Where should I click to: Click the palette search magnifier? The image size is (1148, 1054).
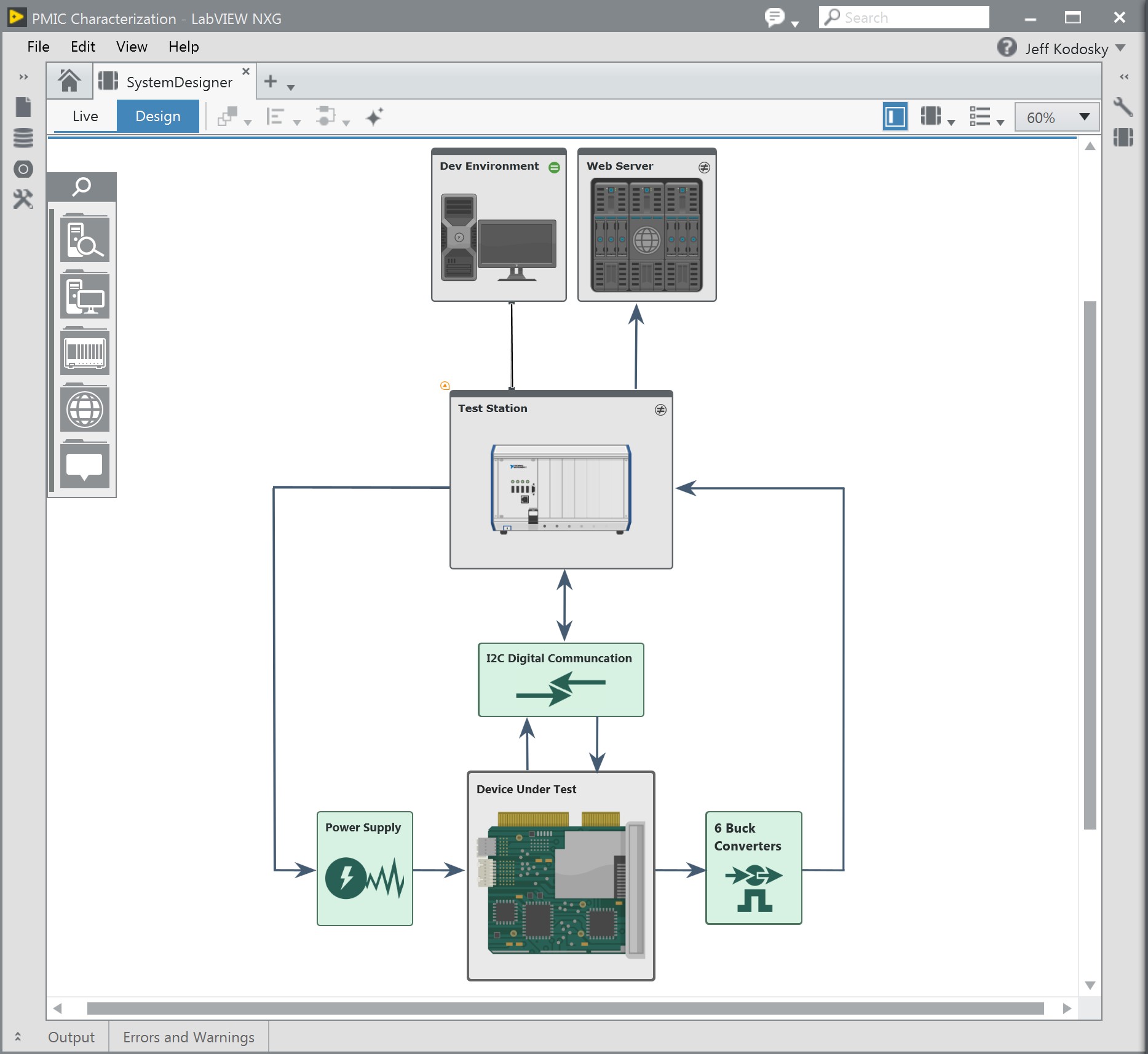click(x=81, y=186)
